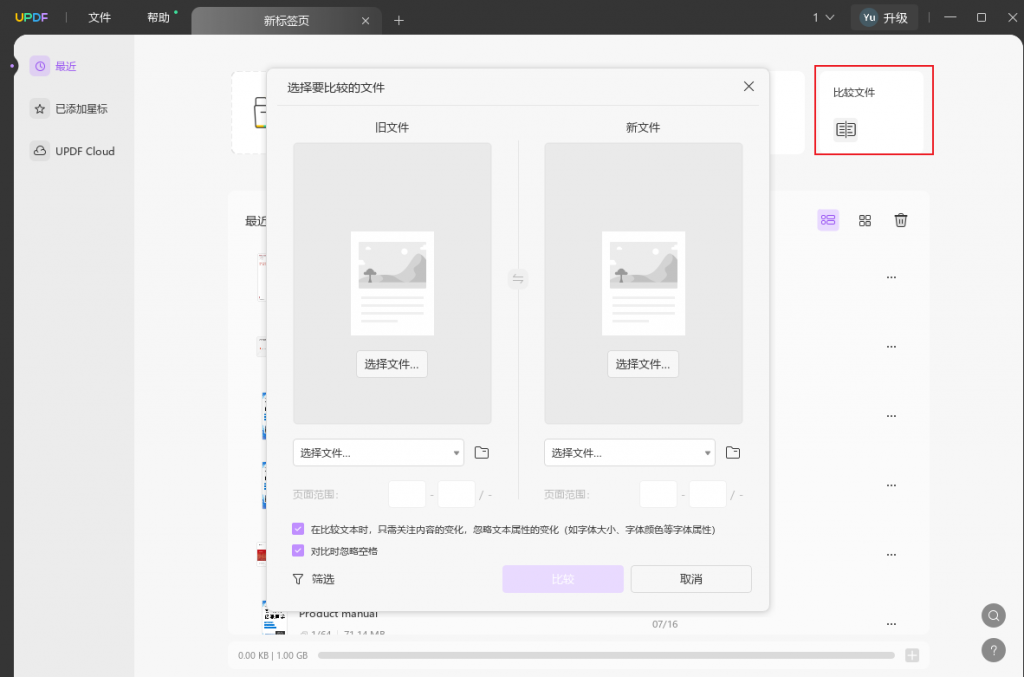This screenshot has height=677, width=1024.
Task: Click the cloud storage usage bar
Action: [x=606, y=655]
